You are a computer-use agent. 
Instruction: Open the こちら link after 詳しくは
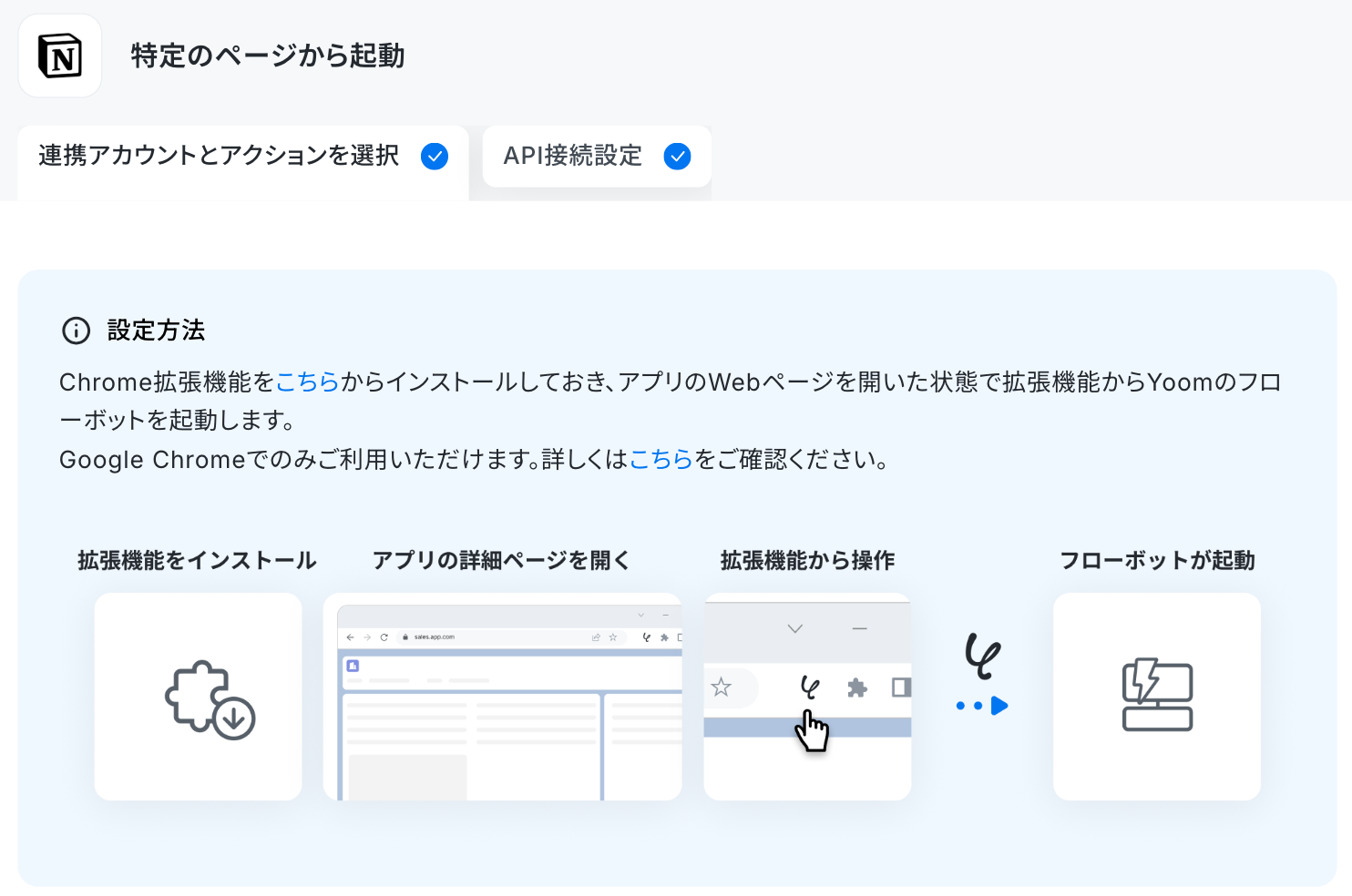tap(661, 459)
